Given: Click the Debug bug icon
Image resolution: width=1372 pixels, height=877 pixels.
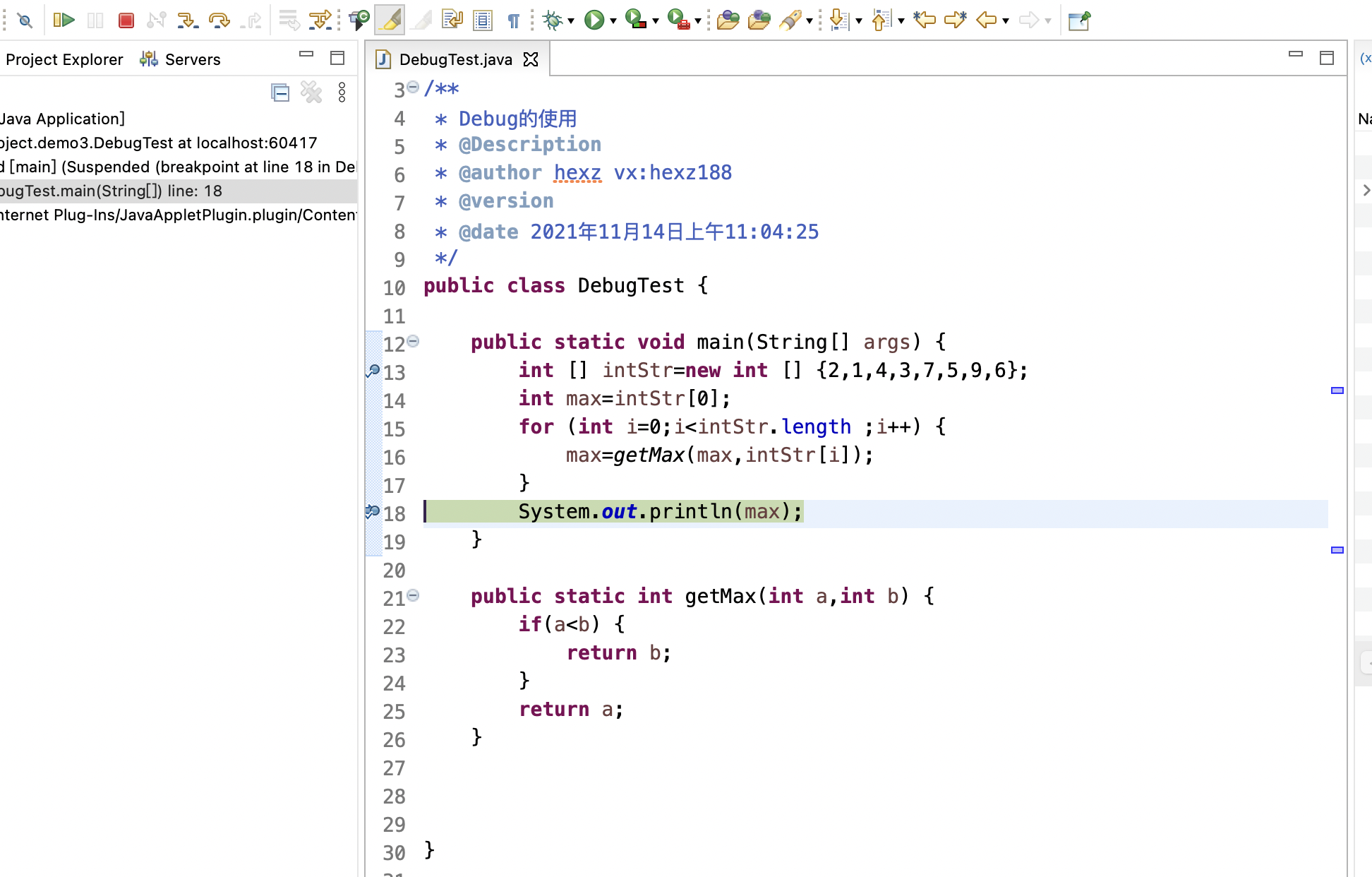Looking at the screenshot, I should [553, 20].
